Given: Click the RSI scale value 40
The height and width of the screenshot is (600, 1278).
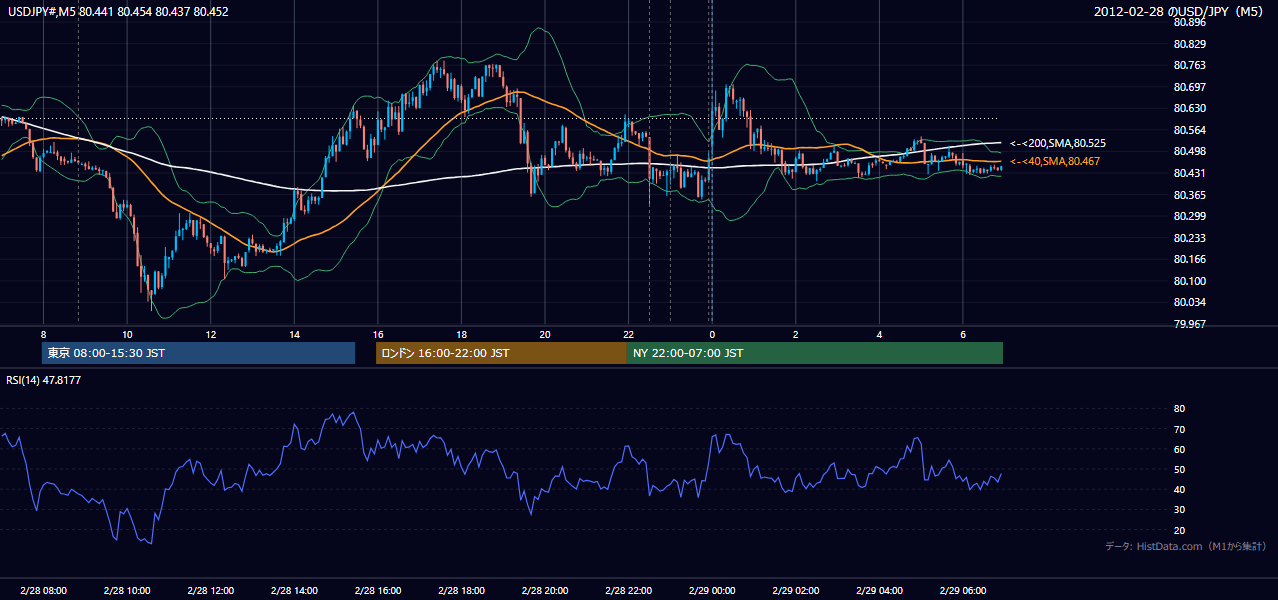Looking at the screenshot, I should click(1180, 490).
